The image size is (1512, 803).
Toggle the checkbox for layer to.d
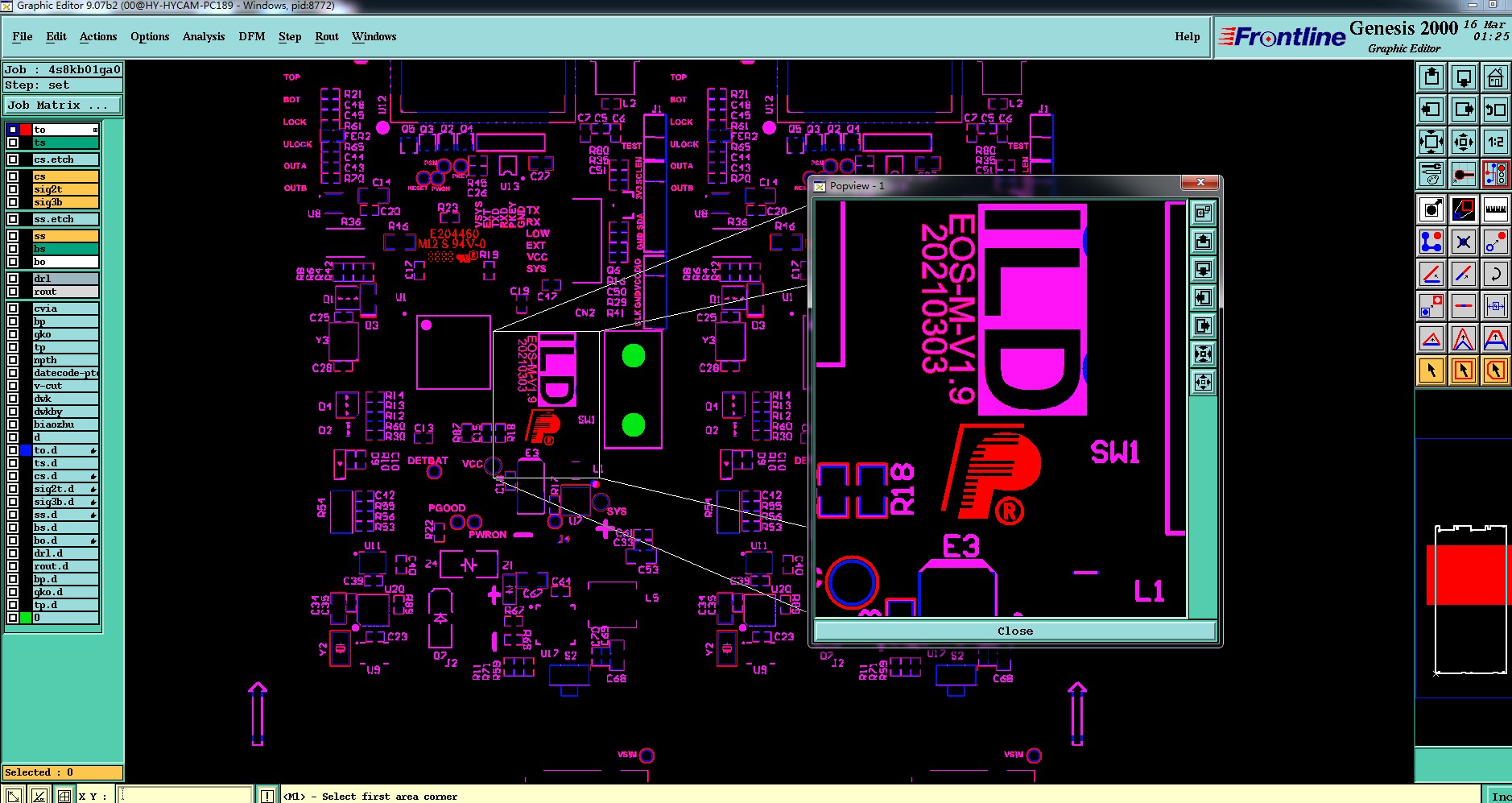(13, 450)
